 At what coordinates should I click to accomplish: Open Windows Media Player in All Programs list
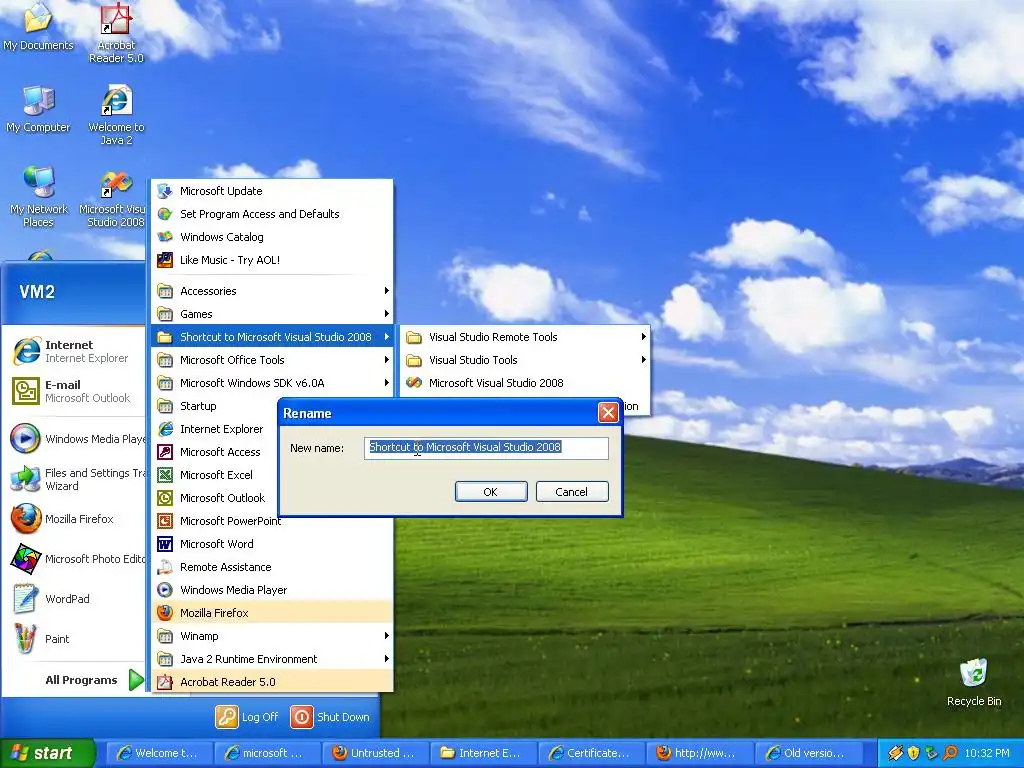pos(272,590)
